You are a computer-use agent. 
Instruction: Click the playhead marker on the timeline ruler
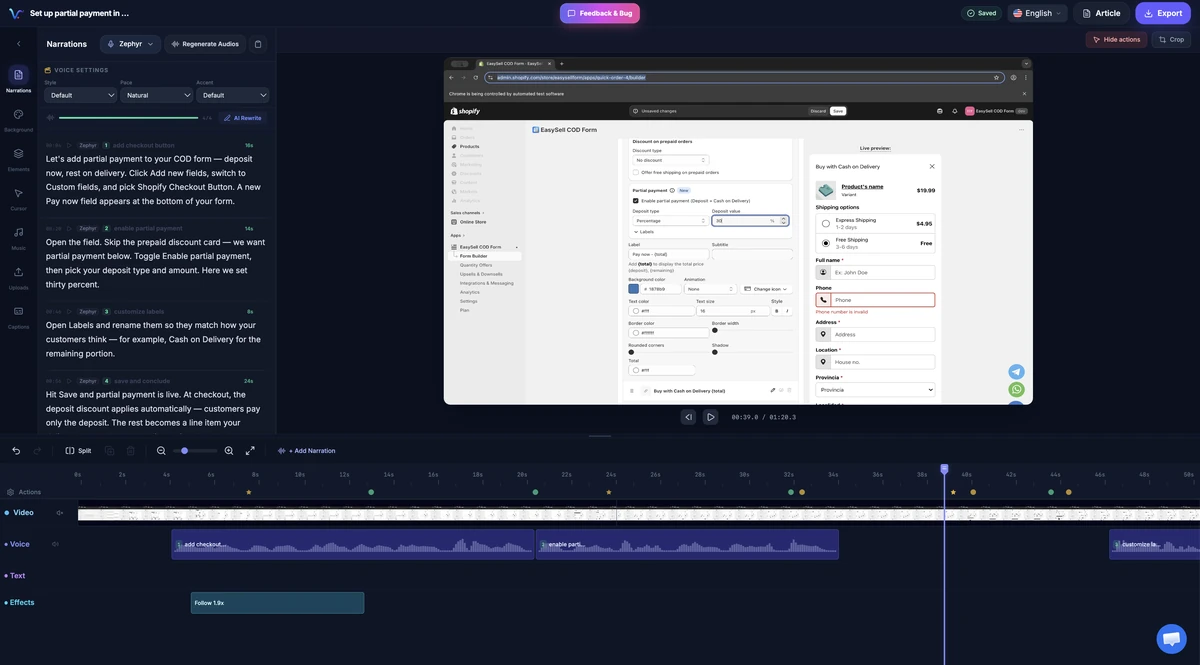pos(944,469)
